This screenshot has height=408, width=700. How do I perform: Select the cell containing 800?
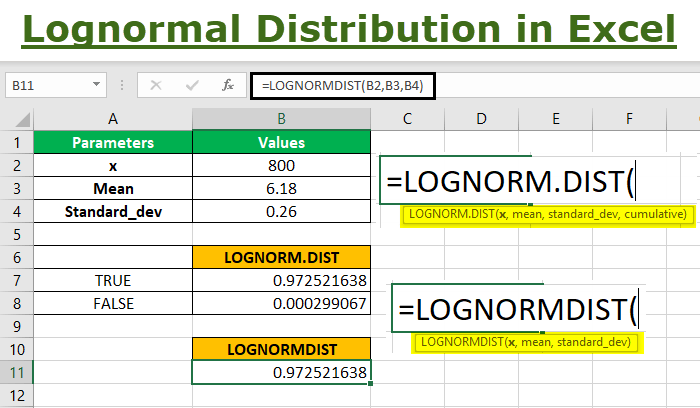[281, 166]
